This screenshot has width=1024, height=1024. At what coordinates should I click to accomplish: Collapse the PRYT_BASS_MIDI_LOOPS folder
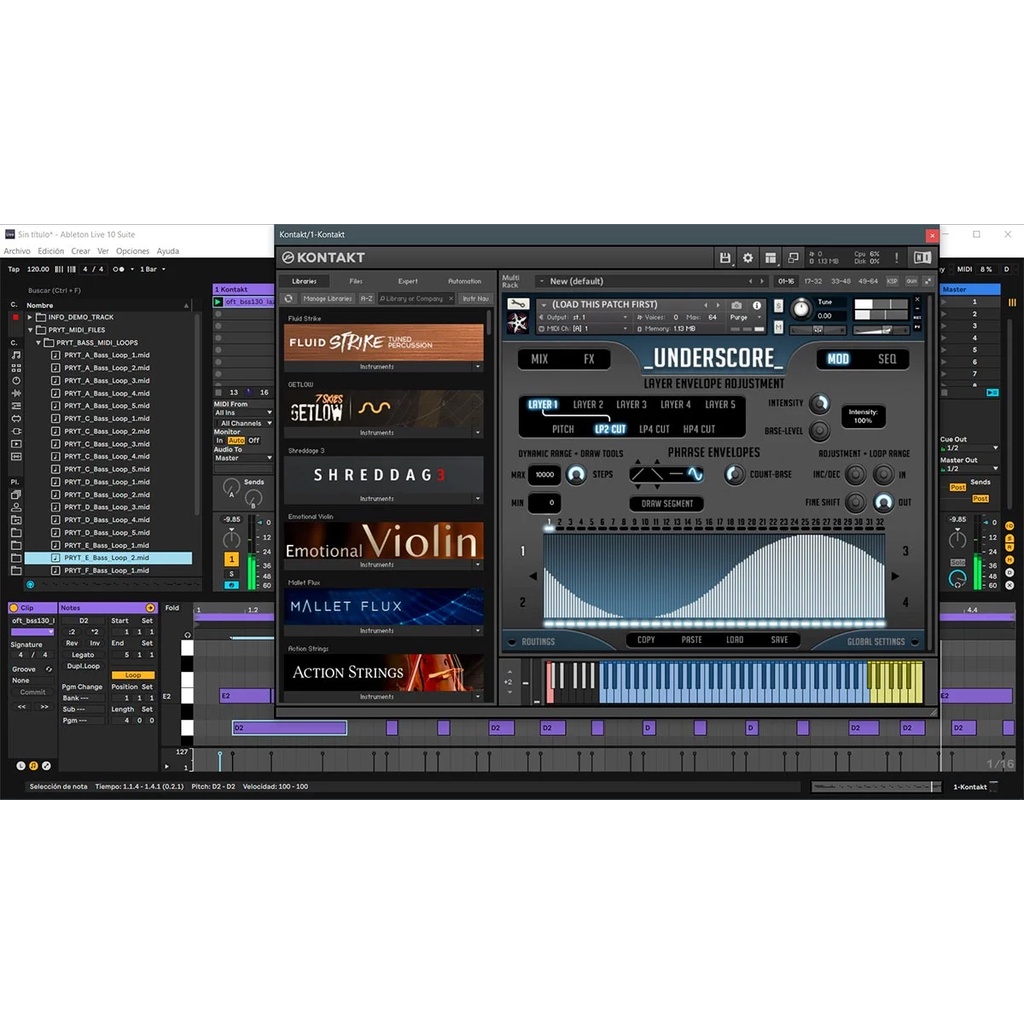tap(38, 342)
